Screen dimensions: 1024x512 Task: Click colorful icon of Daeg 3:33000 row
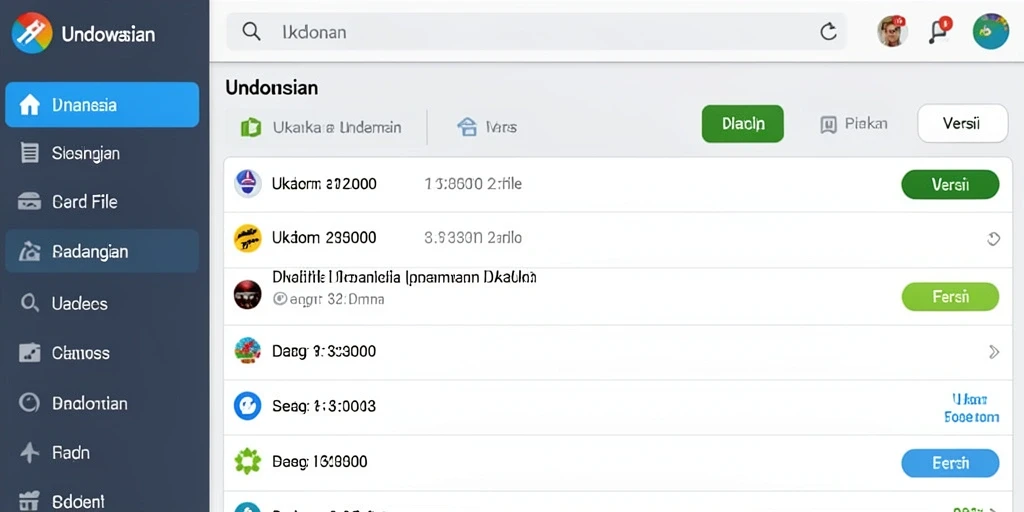(x=248, y=351)
